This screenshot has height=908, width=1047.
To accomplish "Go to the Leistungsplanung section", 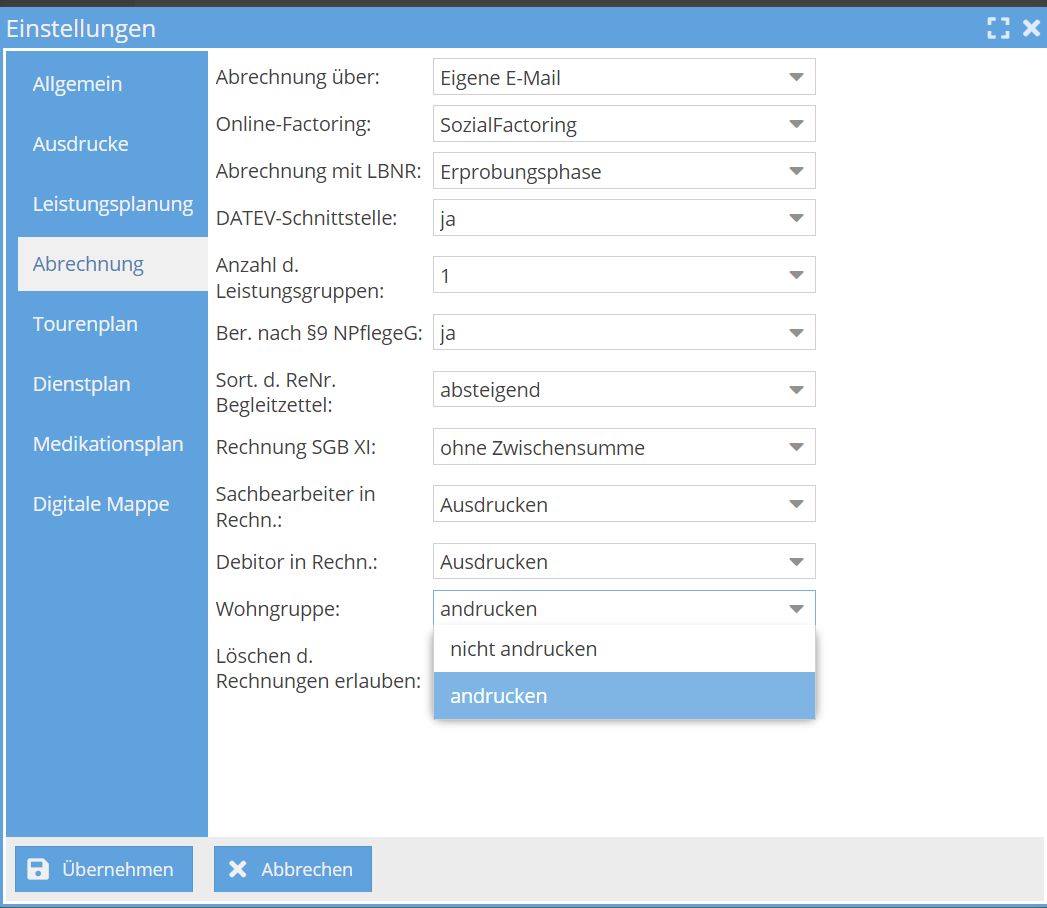I will 112,204.
